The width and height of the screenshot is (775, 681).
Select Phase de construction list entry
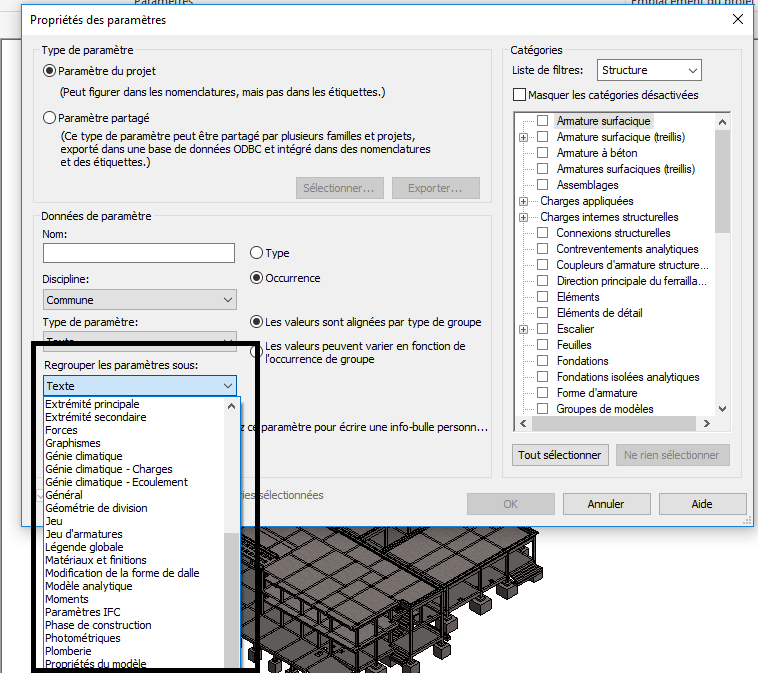point(98,625)
